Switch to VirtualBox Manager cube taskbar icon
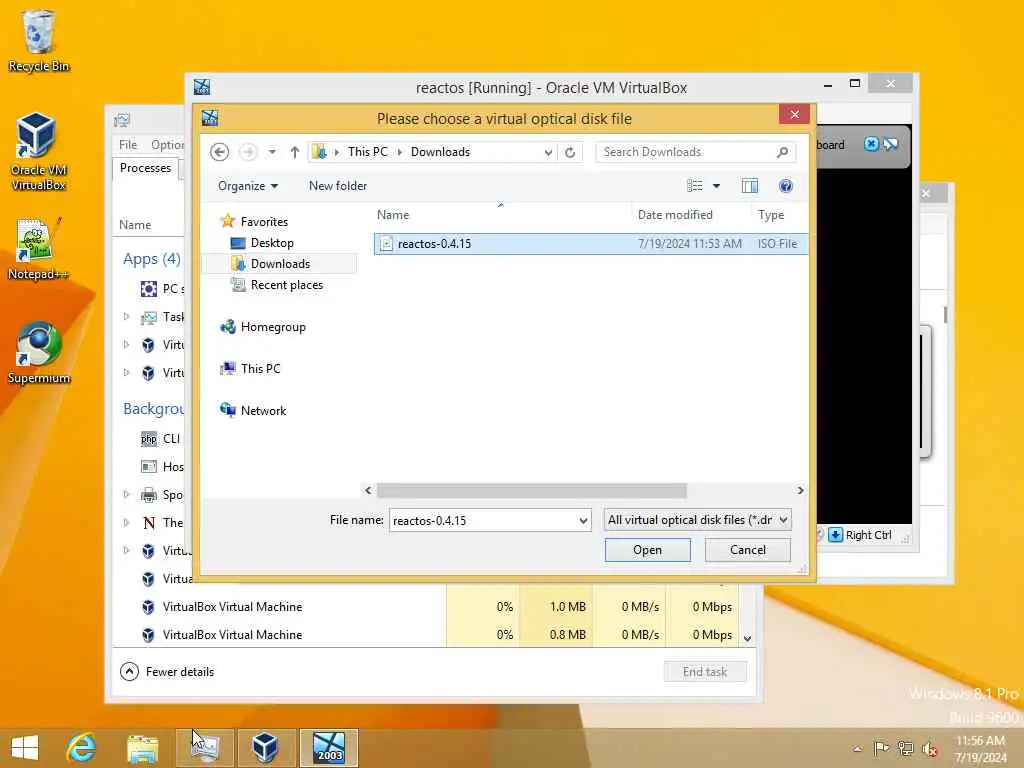 click(266, 748)
